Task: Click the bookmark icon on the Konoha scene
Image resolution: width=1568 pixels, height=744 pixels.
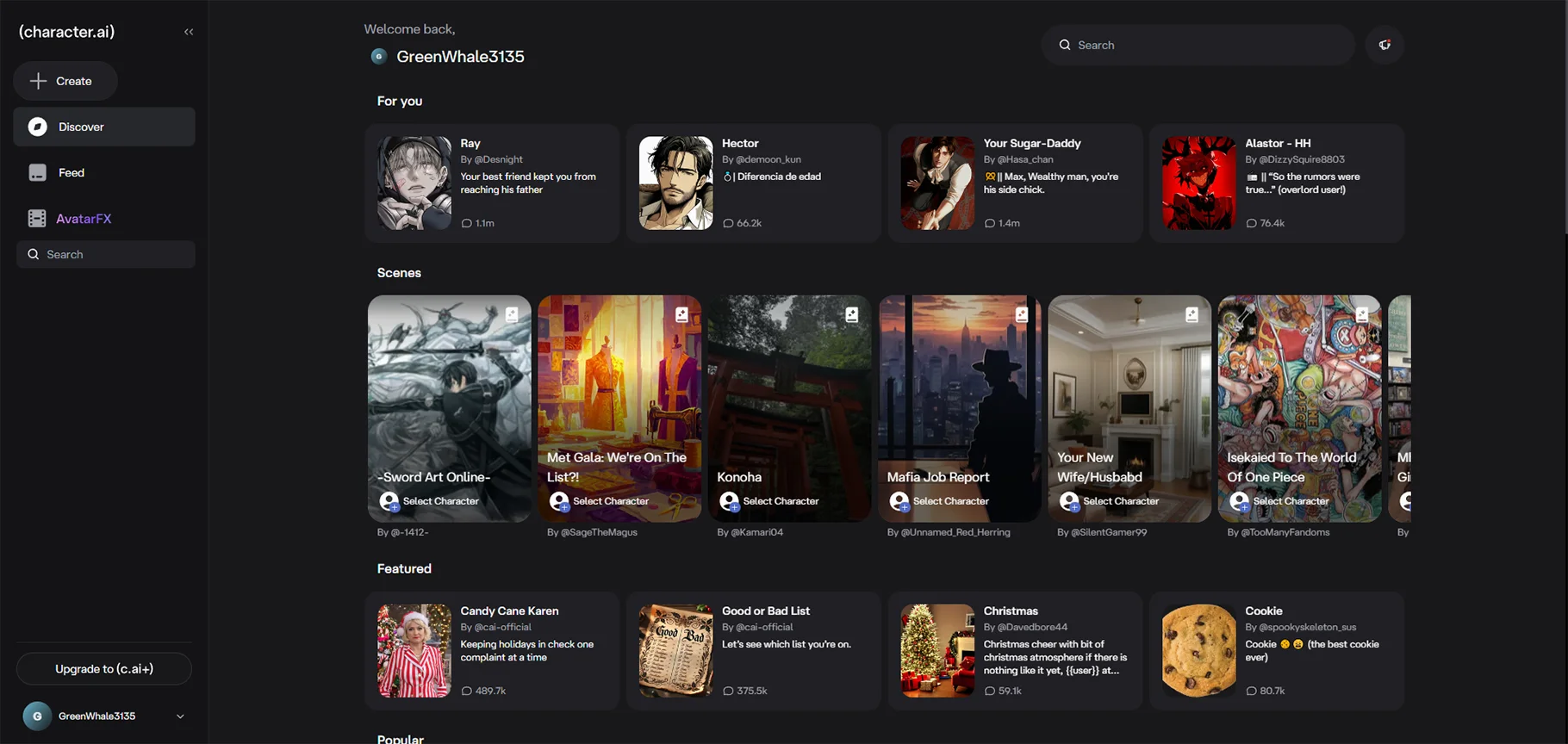Action: point(852,314)
